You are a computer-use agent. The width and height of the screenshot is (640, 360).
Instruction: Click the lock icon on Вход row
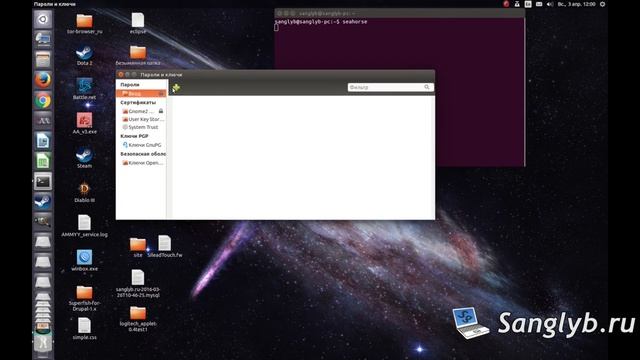tap(161, 94)
